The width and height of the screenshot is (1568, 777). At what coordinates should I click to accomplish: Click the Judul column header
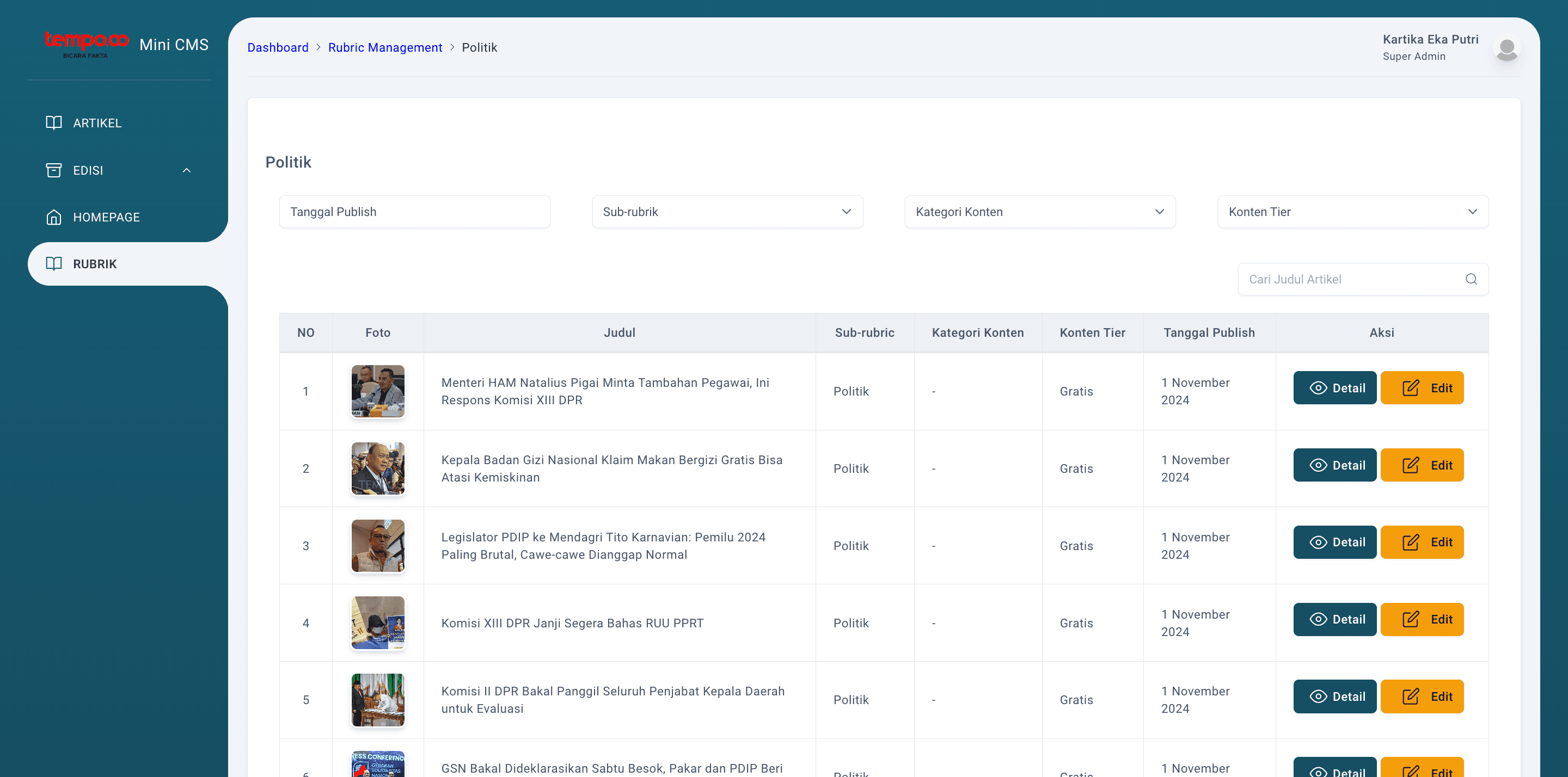click(620, 333)
